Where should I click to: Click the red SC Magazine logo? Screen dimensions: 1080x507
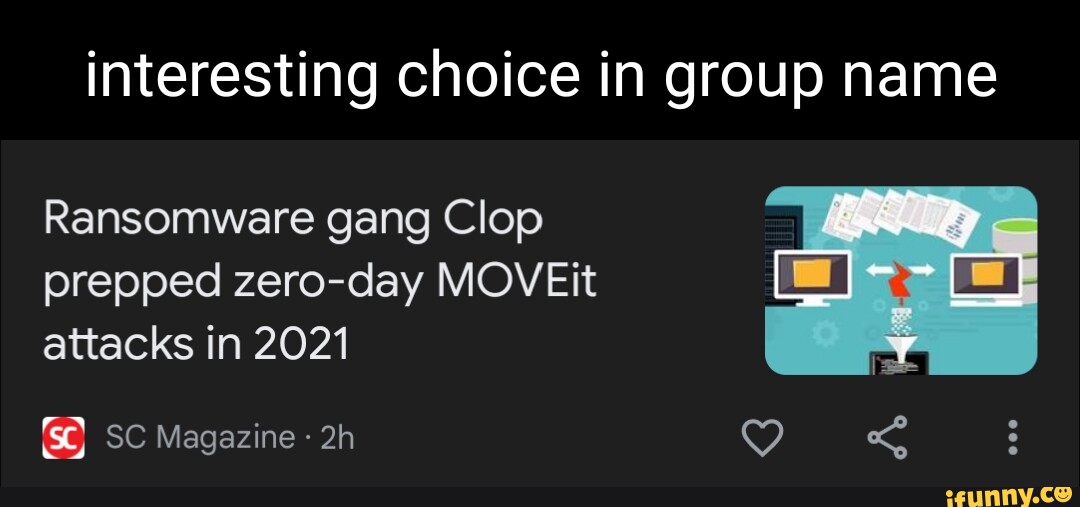click(63, 437)
